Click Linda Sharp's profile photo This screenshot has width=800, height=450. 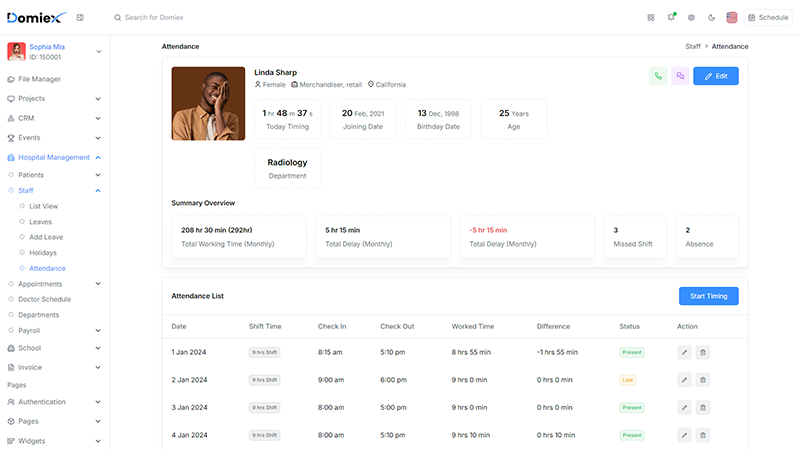pos(208,104)
